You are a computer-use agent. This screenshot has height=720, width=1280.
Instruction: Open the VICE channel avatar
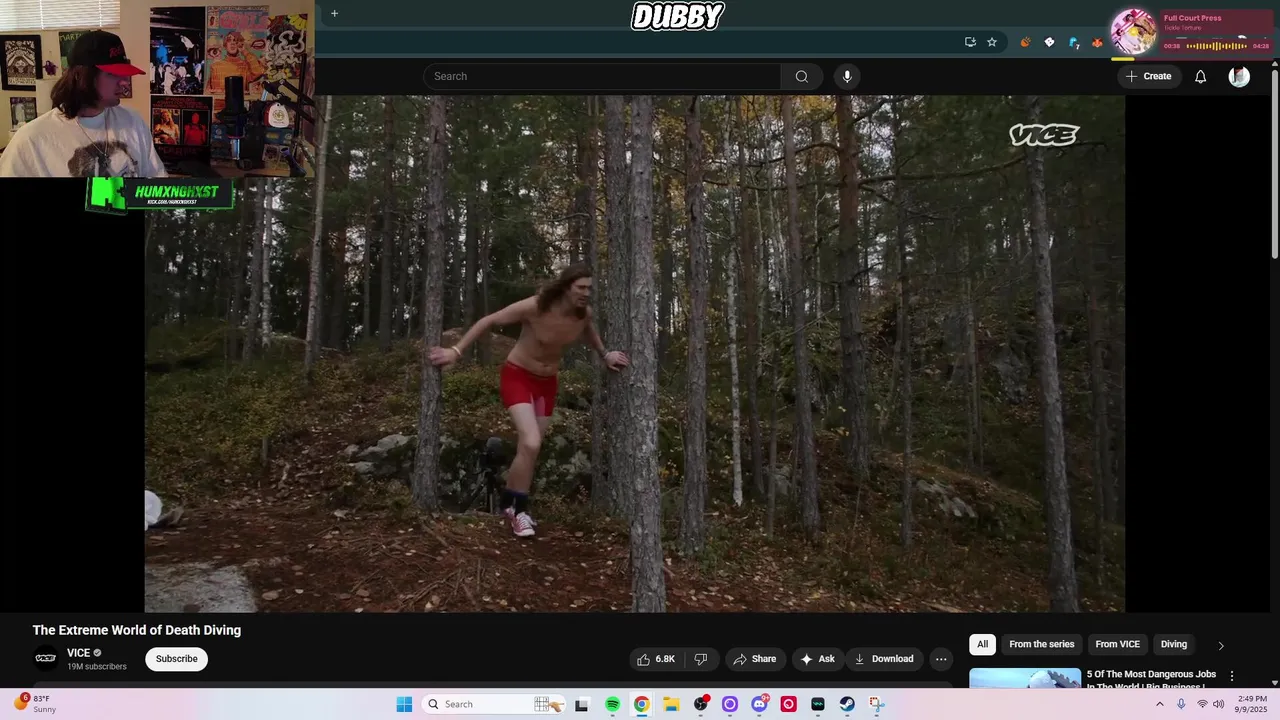45,658
